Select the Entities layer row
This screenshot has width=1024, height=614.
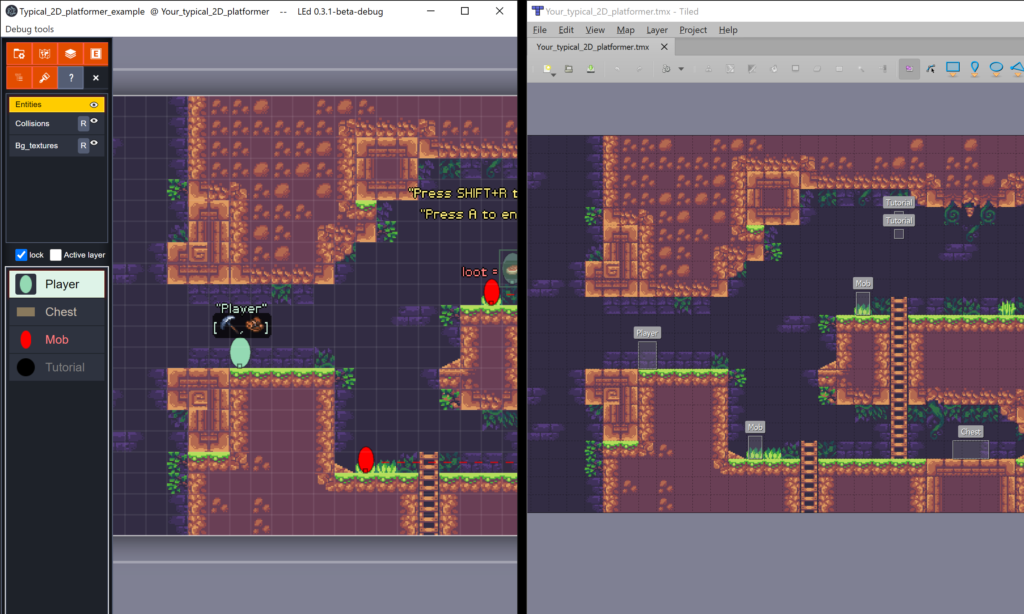56,105
